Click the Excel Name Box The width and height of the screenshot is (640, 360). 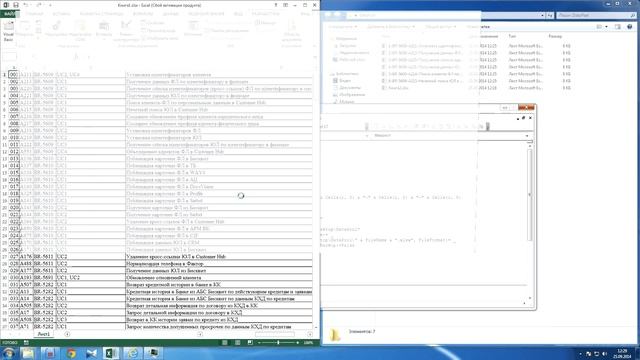click(x=10, y=57)
